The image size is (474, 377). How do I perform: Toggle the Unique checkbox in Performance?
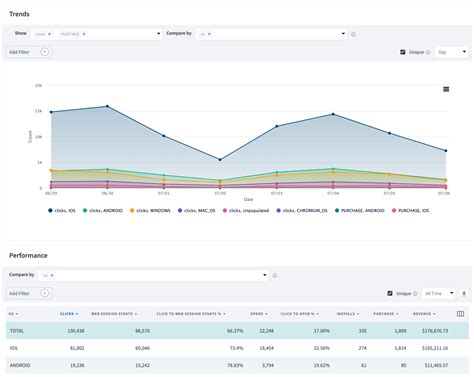point(390,293)
